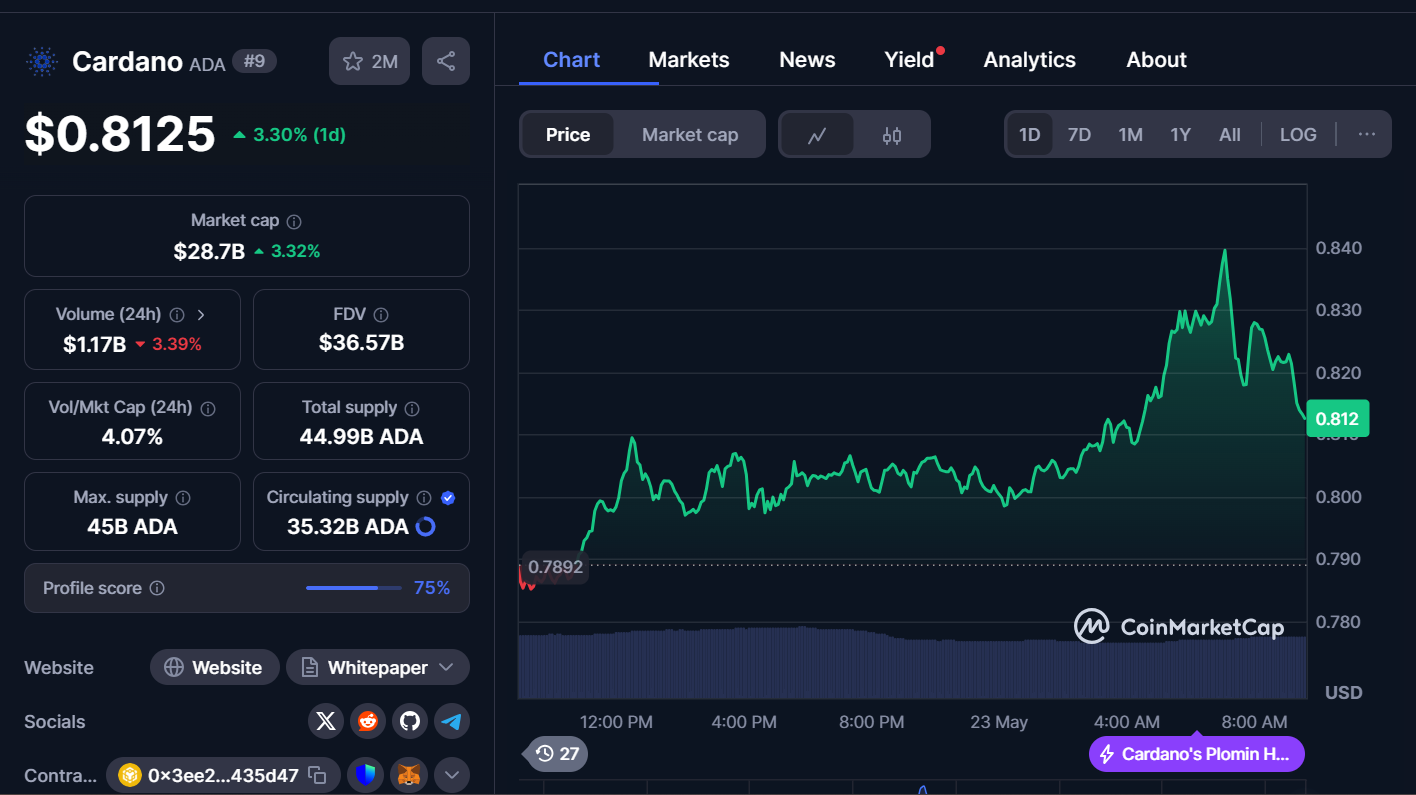Click the 75% profile score value
The image size is (1416, 795).
click(432, 588)
